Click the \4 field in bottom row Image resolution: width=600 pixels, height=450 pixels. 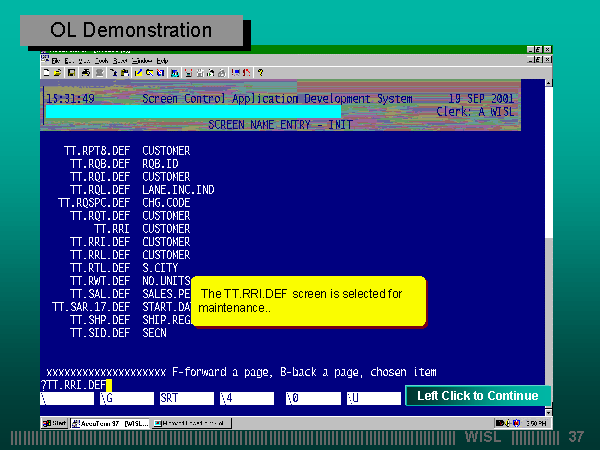pos(244,398)
